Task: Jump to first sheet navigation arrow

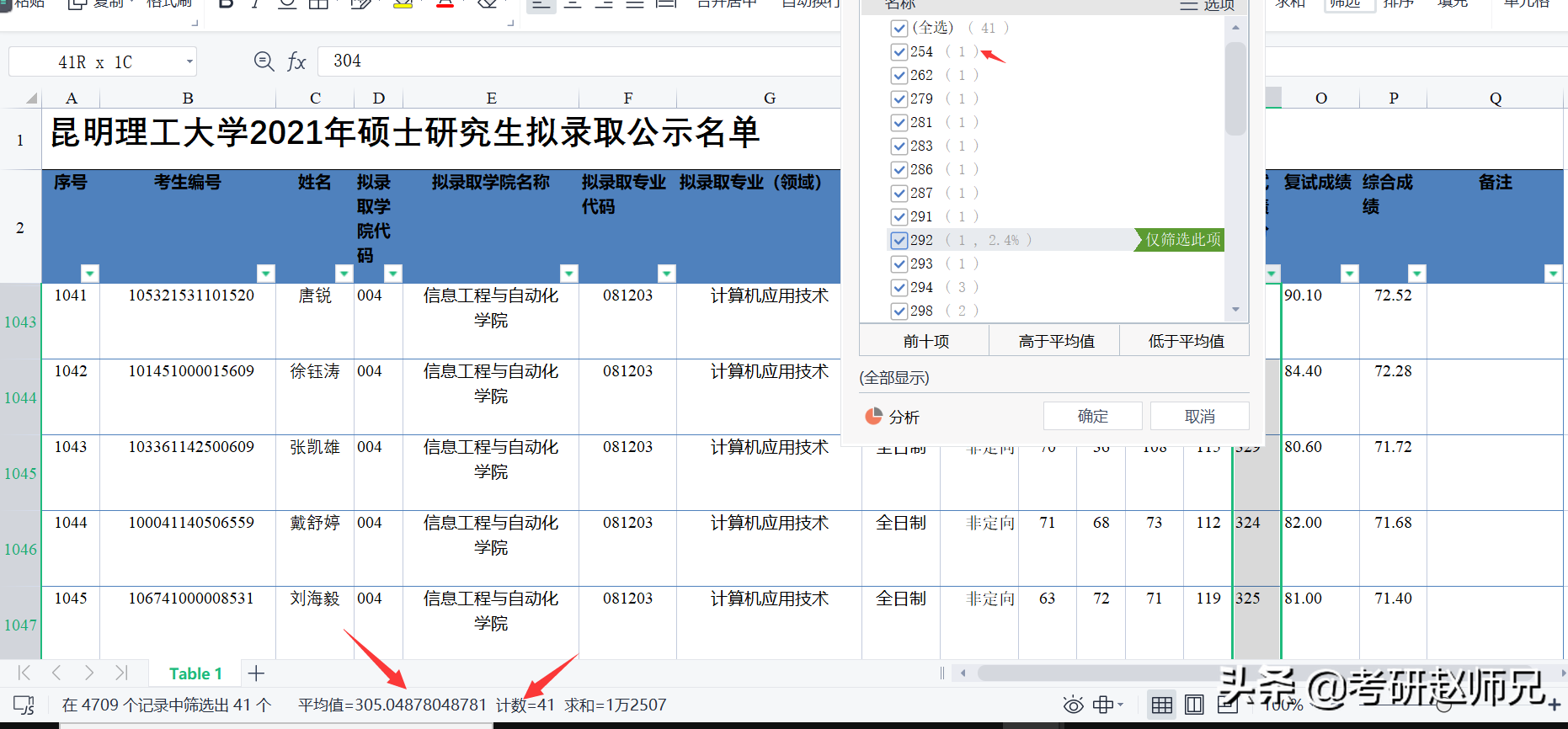Action: tap(24, 673)
